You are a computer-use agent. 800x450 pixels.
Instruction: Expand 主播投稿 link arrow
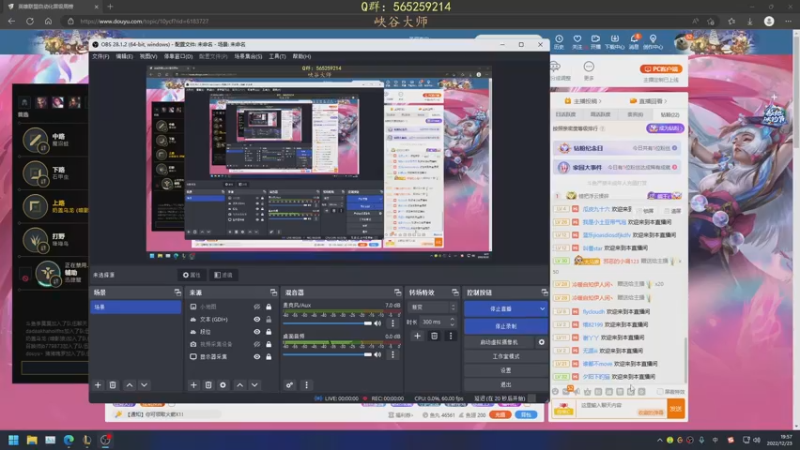point(600,101)
